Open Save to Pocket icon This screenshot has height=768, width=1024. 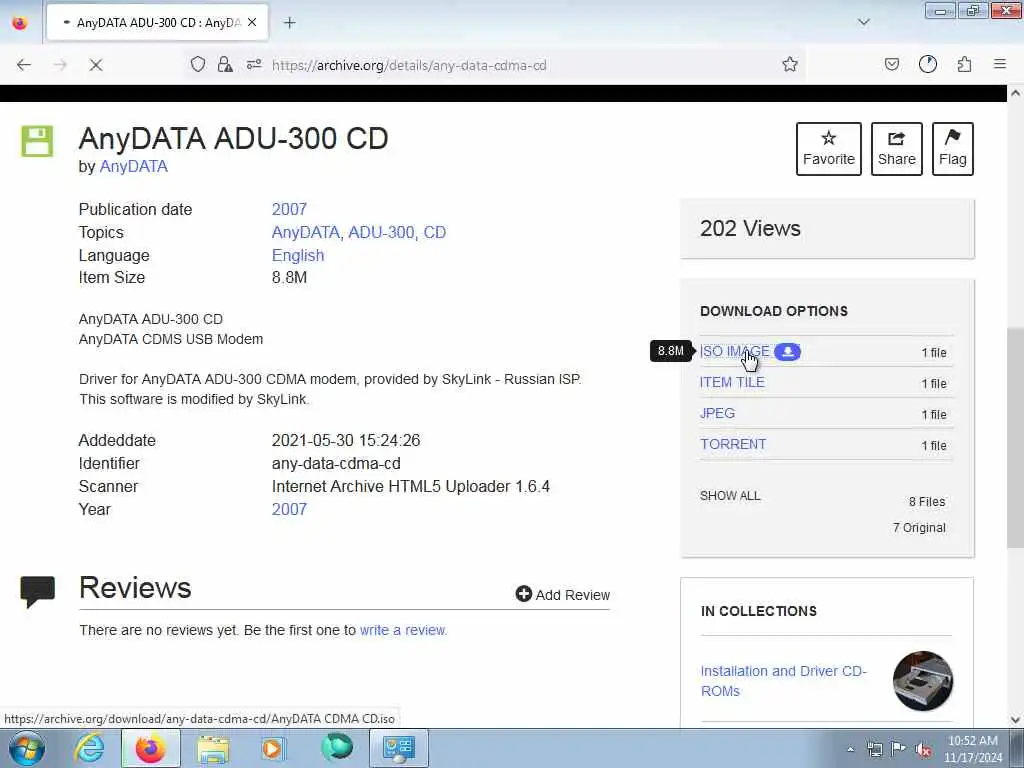[891, 64]
